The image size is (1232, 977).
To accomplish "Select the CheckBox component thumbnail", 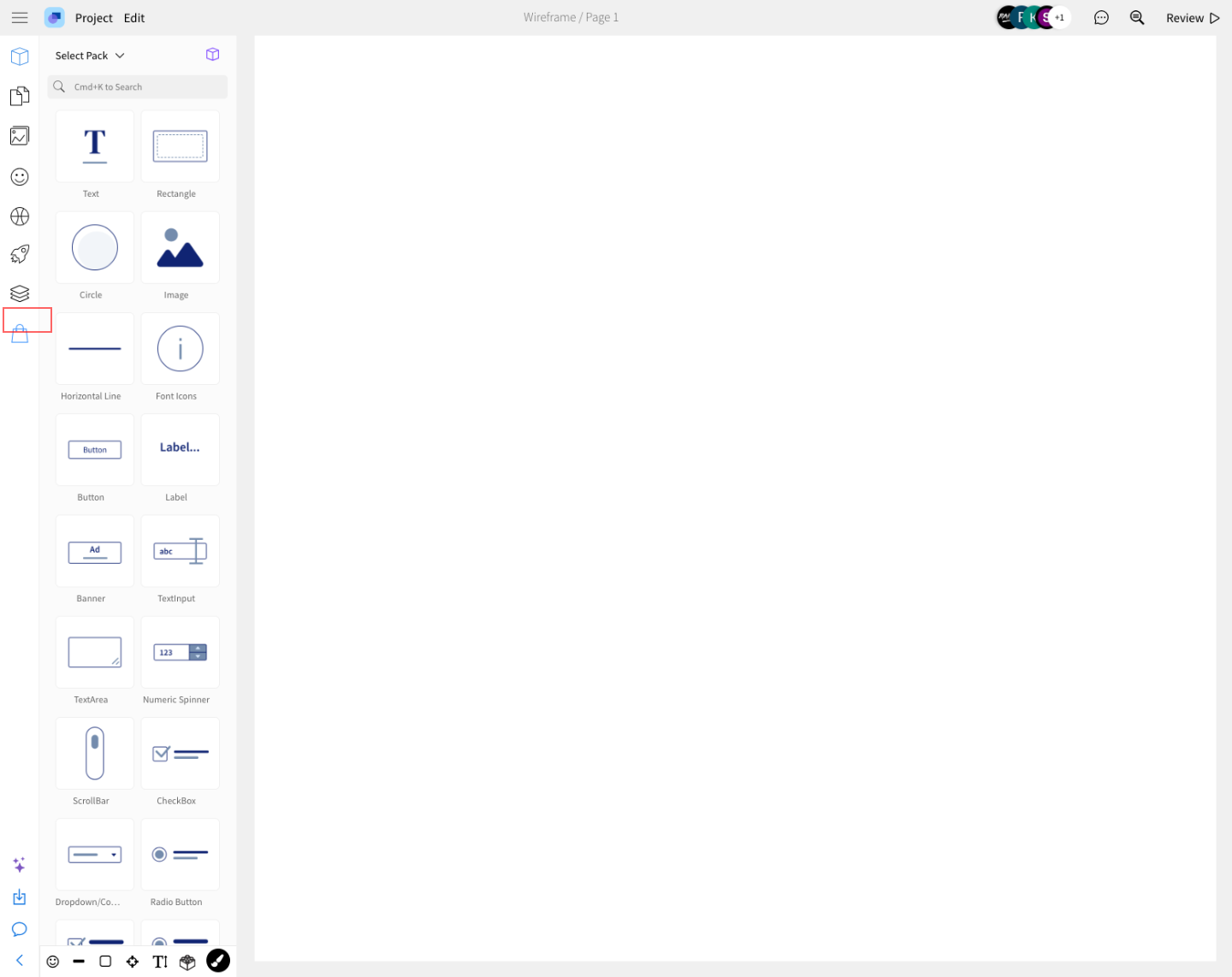I will click(x=180, y=754).
